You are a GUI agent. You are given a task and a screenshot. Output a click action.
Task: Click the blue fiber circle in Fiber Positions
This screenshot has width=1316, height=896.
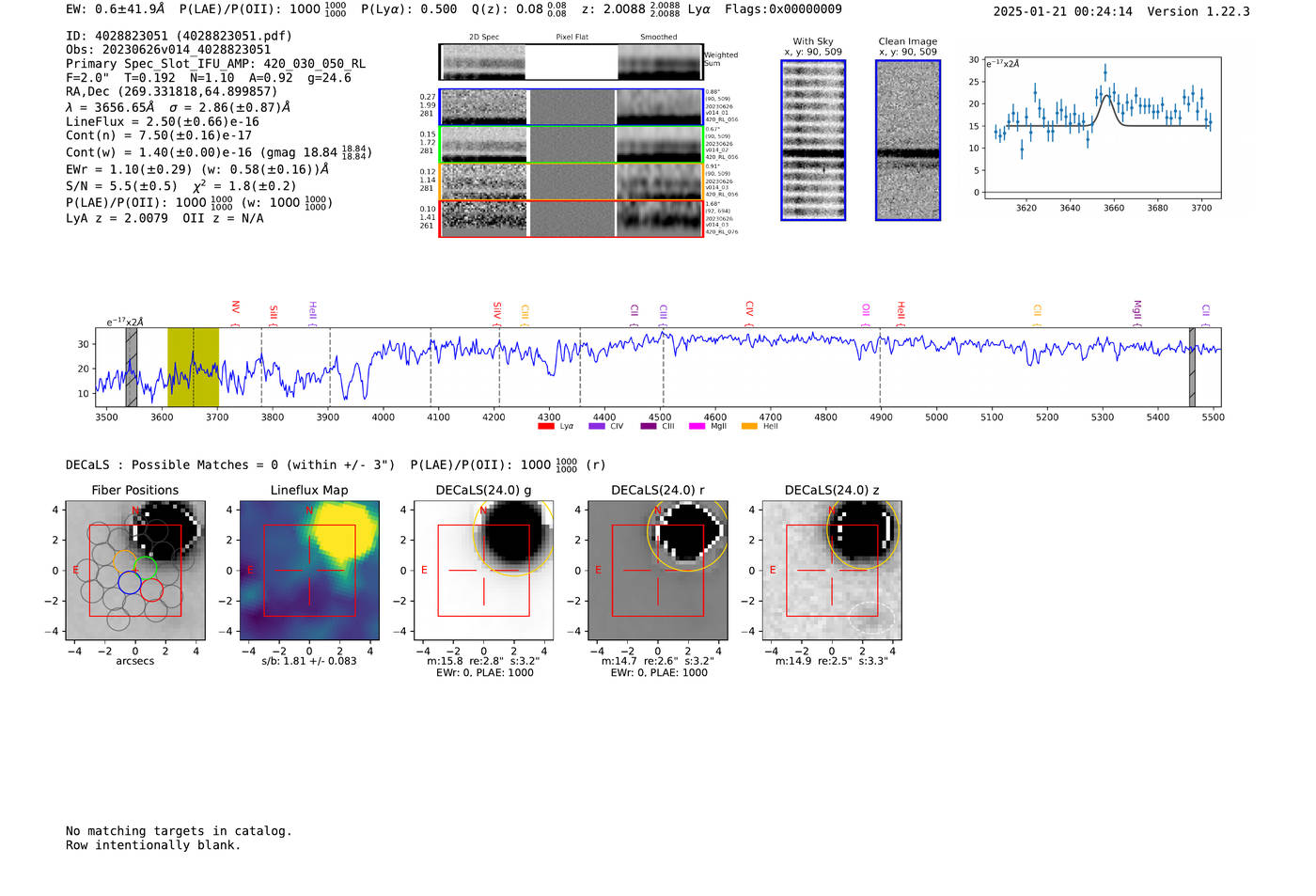tap(130, 583)
